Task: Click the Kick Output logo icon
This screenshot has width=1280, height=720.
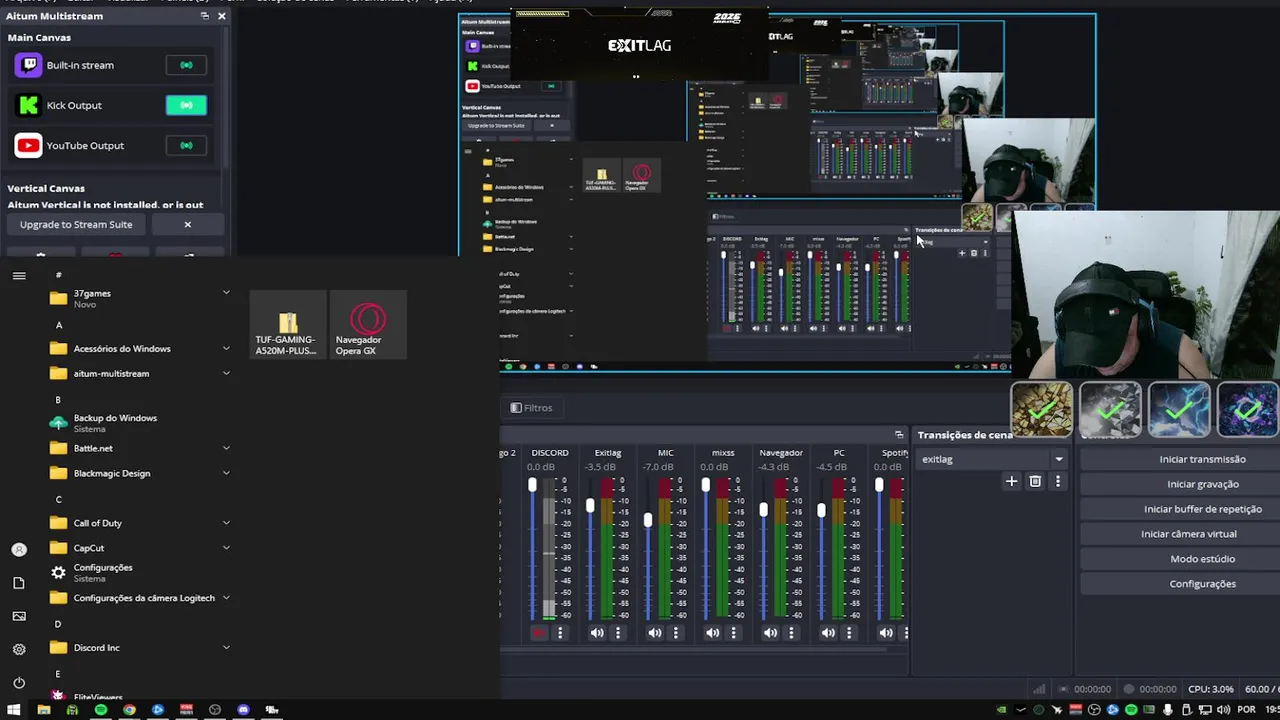Action: point(29,105)
